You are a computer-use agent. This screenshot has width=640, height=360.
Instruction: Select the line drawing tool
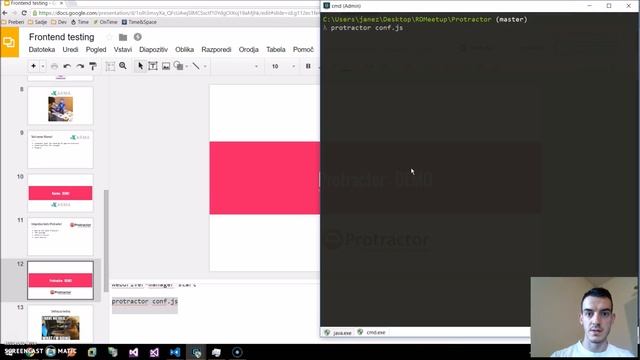pyautogui.click(x=196, y=66)
